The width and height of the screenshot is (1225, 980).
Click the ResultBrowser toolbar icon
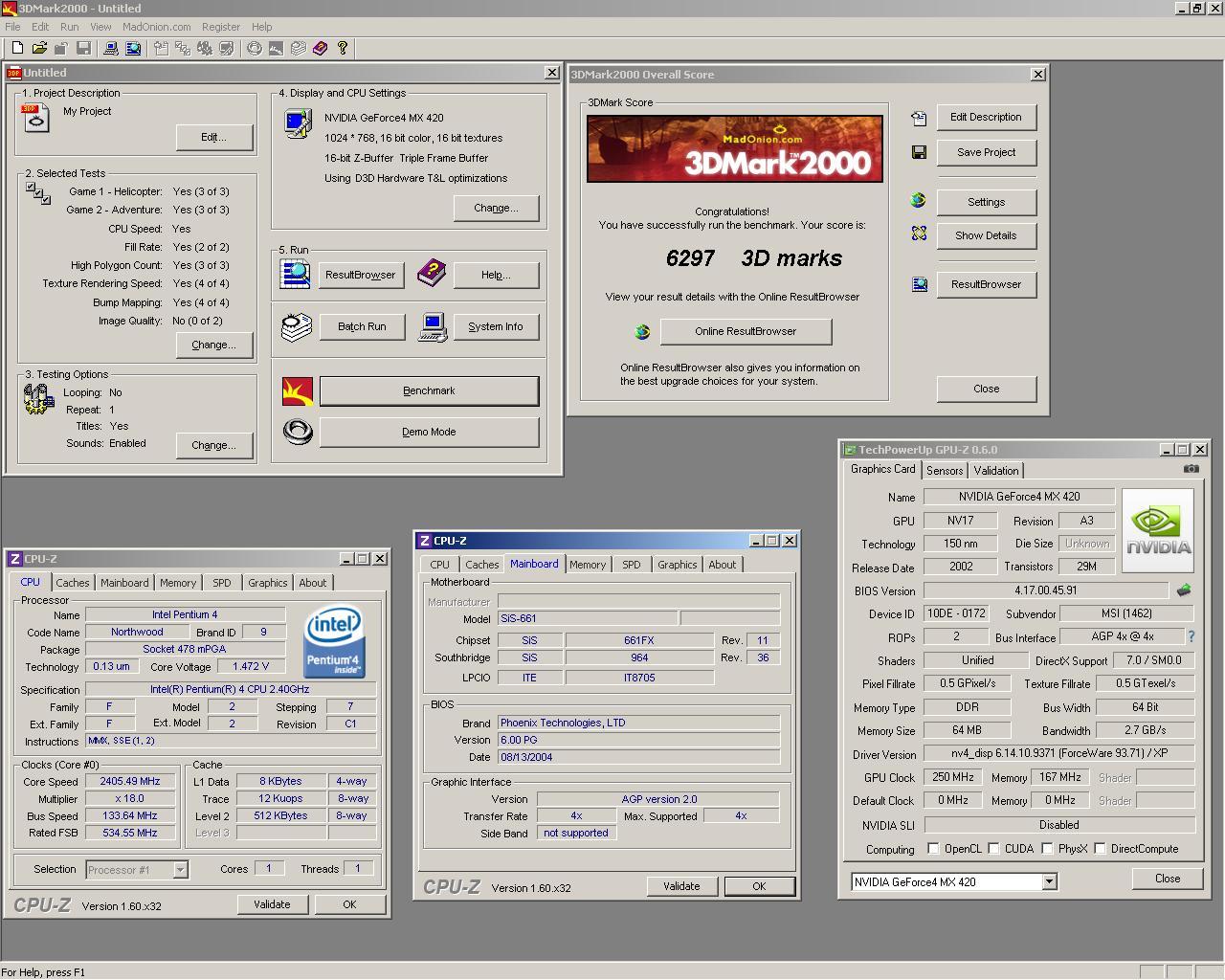tap(133, 48)
